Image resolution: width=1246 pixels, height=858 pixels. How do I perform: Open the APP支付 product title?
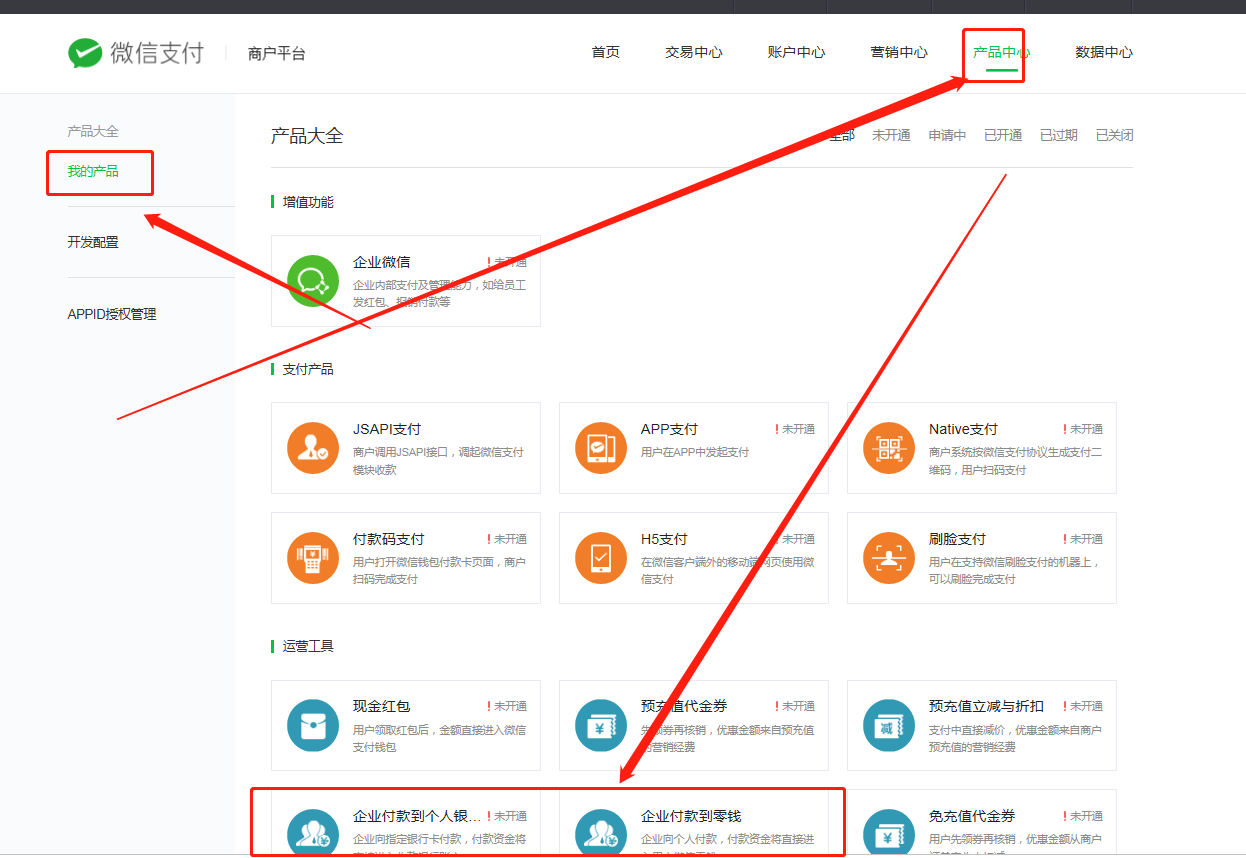[669, 429]
